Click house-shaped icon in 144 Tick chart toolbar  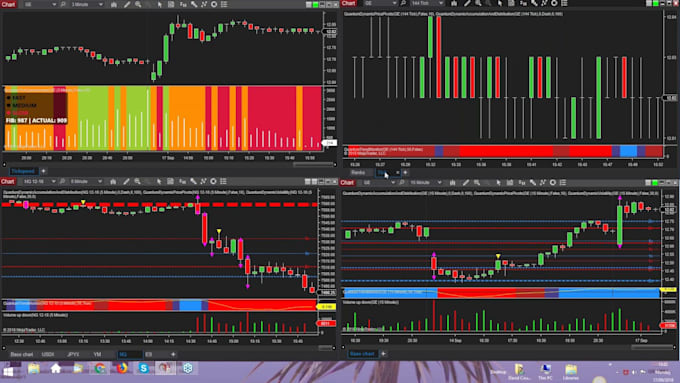[x=454, y=3]
